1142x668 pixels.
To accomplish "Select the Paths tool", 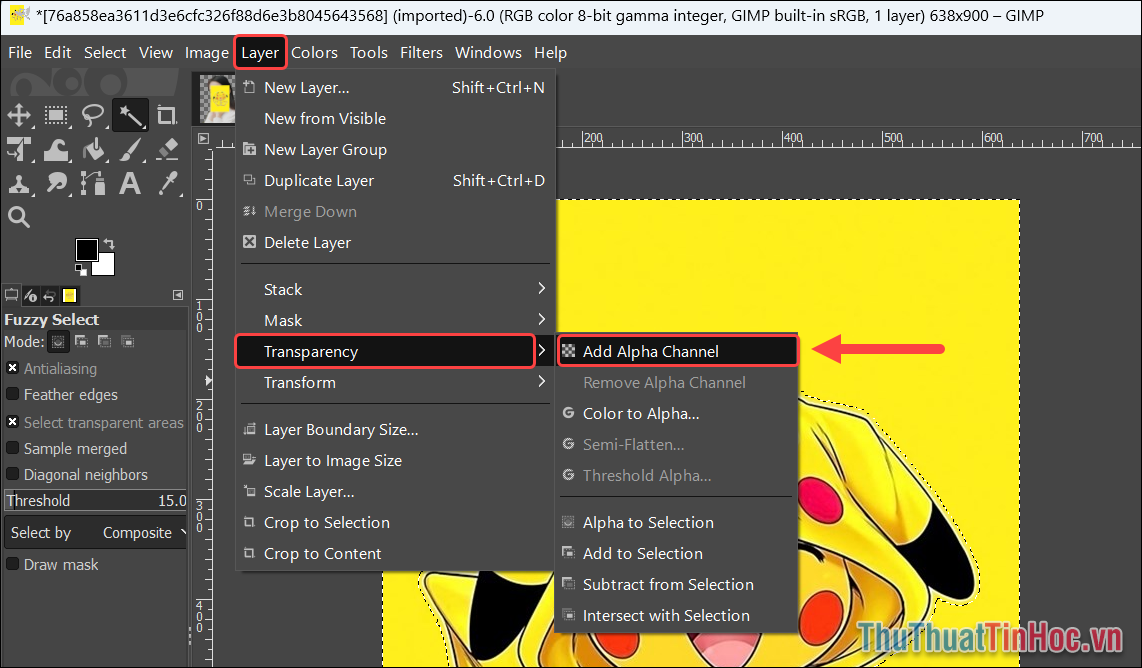I will coord(93,183).
